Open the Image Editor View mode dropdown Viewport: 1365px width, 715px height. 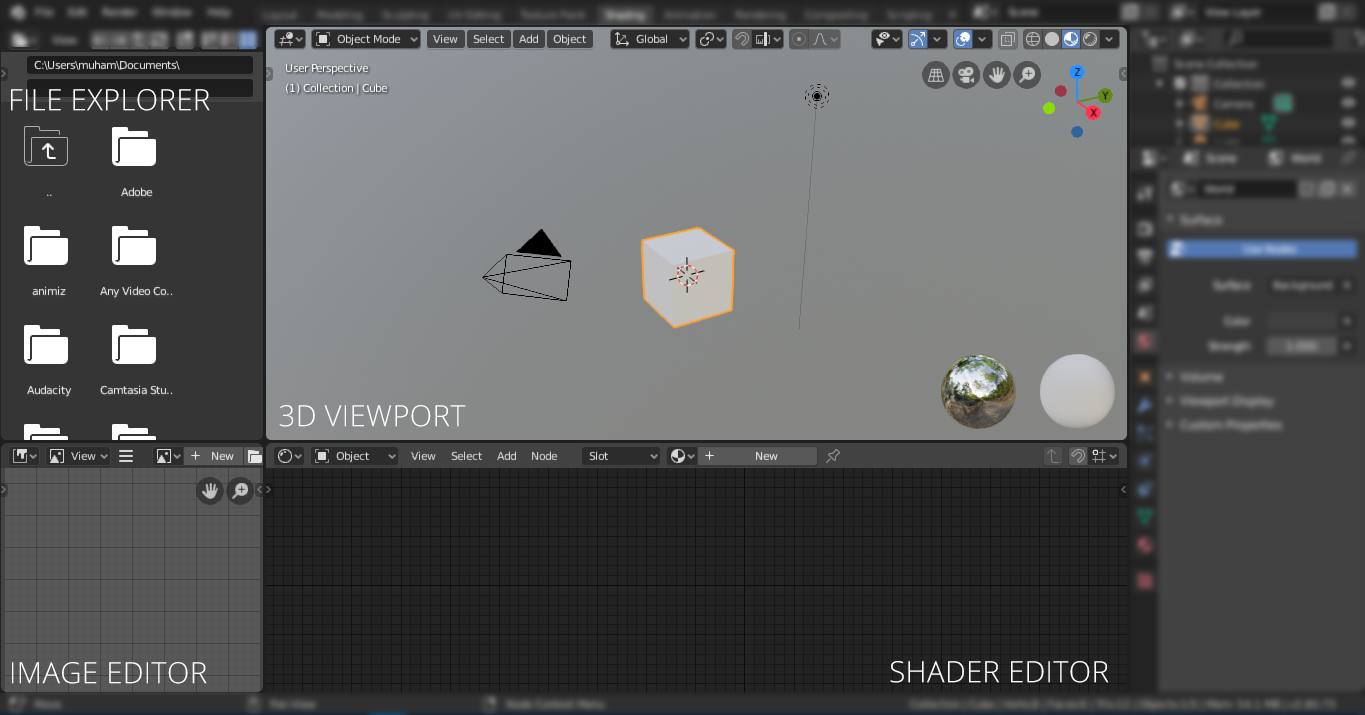point(78,456)
